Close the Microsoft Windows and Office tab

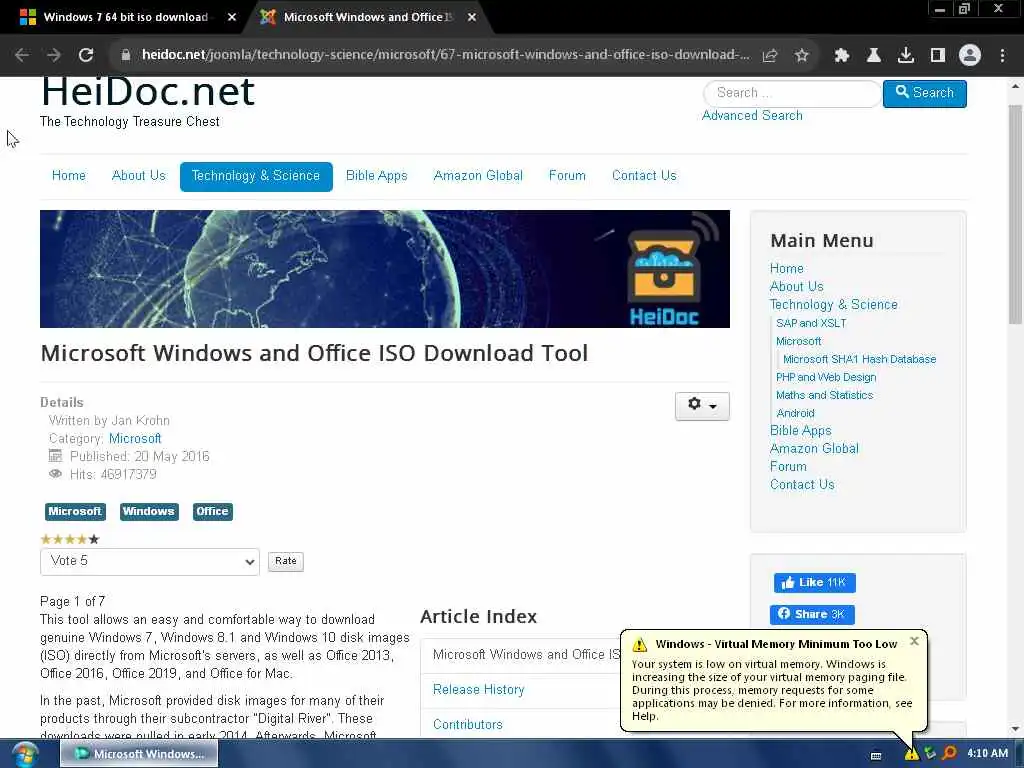pos(472,18)
